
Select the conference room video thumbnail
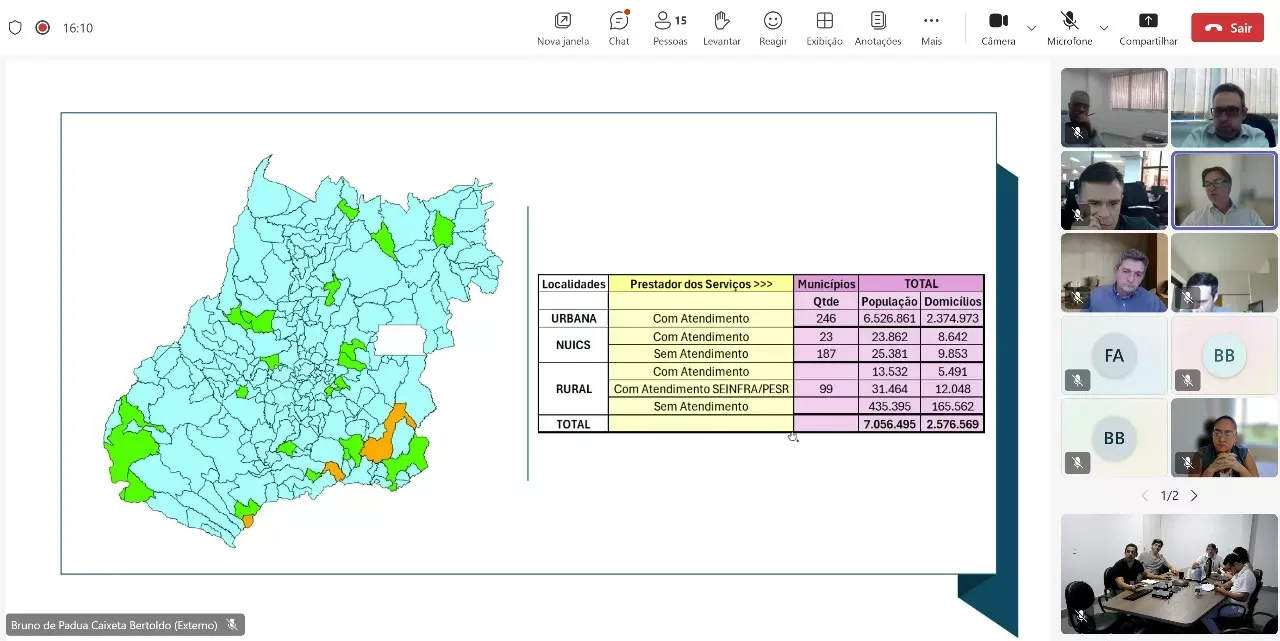[x=1169, y=574]
